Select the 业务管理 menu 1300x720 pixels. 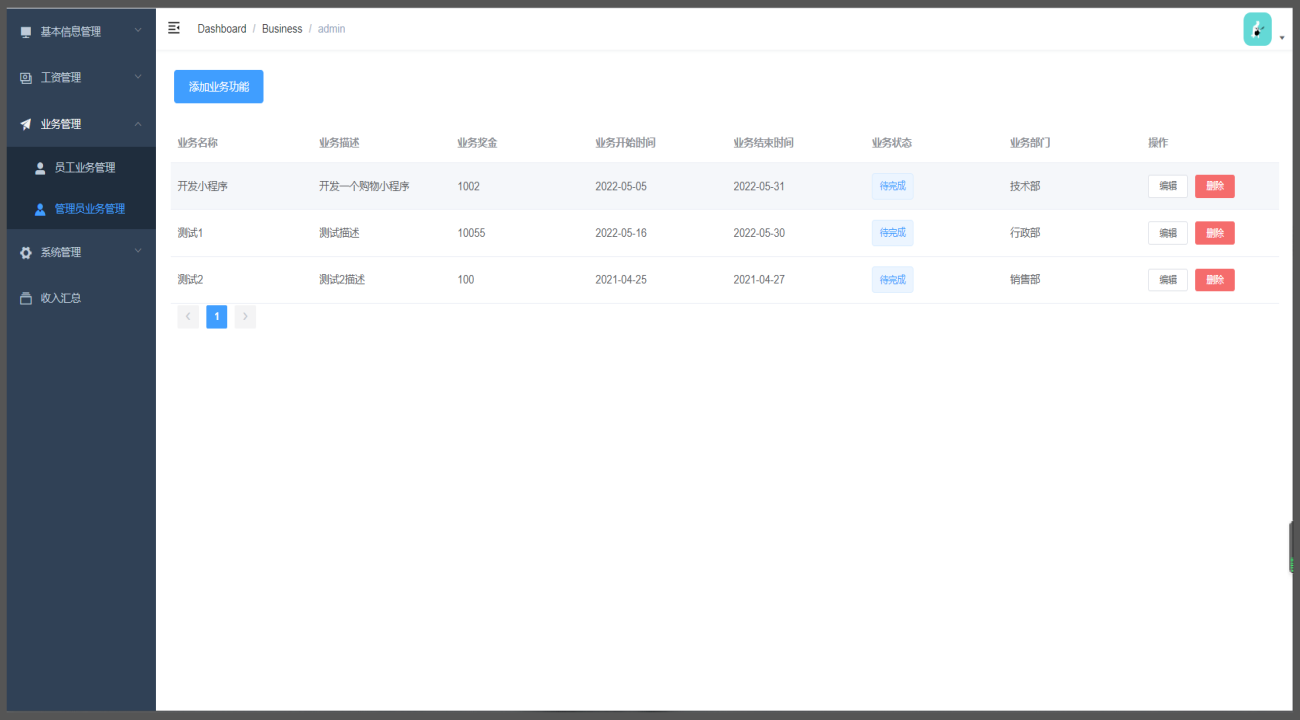point(81,124)
